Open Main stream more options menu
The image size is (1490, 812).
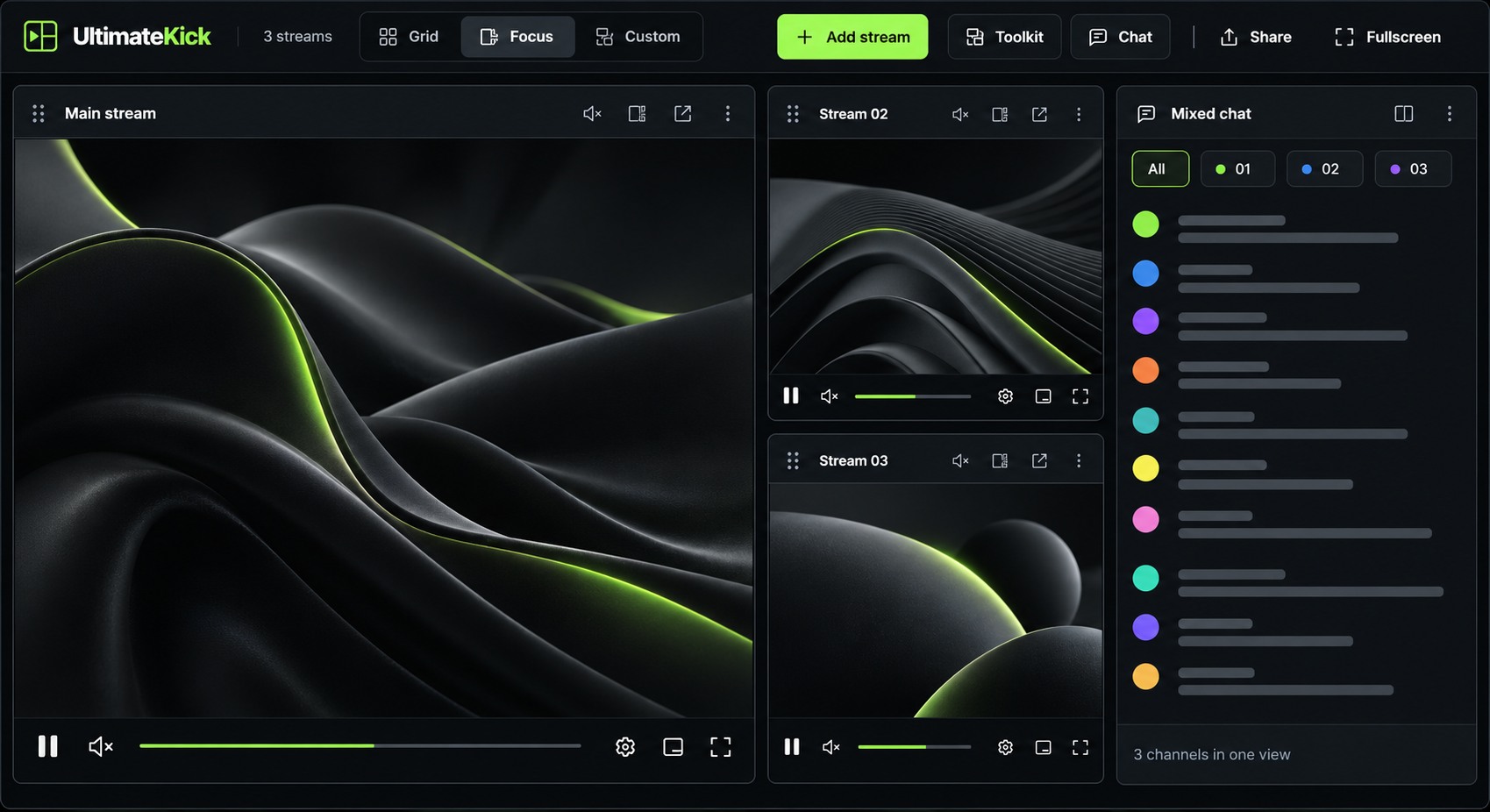click(x=727, y=113)
